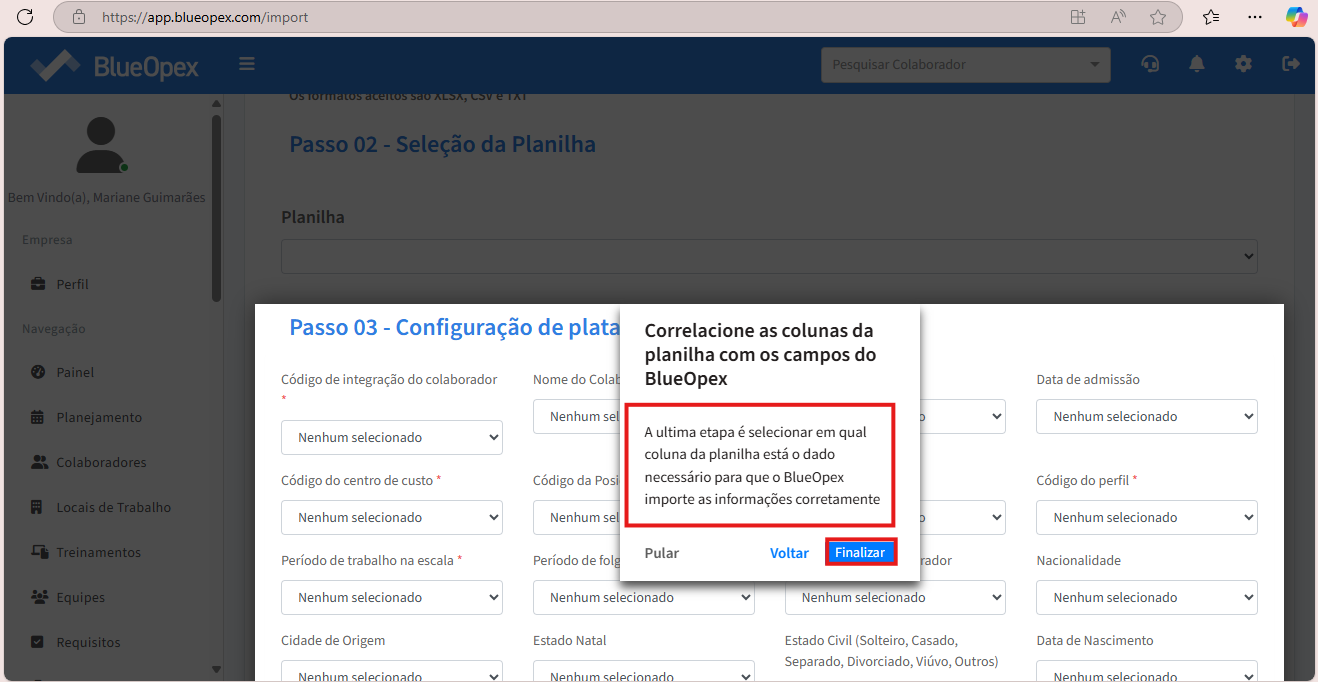The height and width of the screenshot is (682, 1318).
Task: Go to Painel menu item
Action: click(x=75, y=372)
